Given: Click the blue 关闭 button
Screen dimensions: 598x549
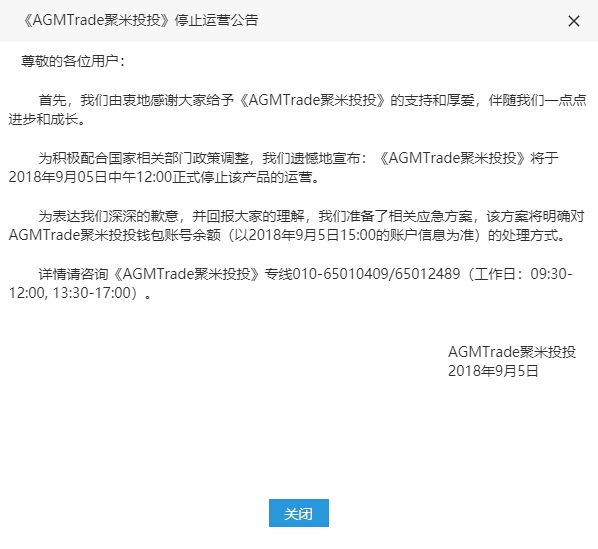Looking at the screenshot, I should tap(299, 513).
